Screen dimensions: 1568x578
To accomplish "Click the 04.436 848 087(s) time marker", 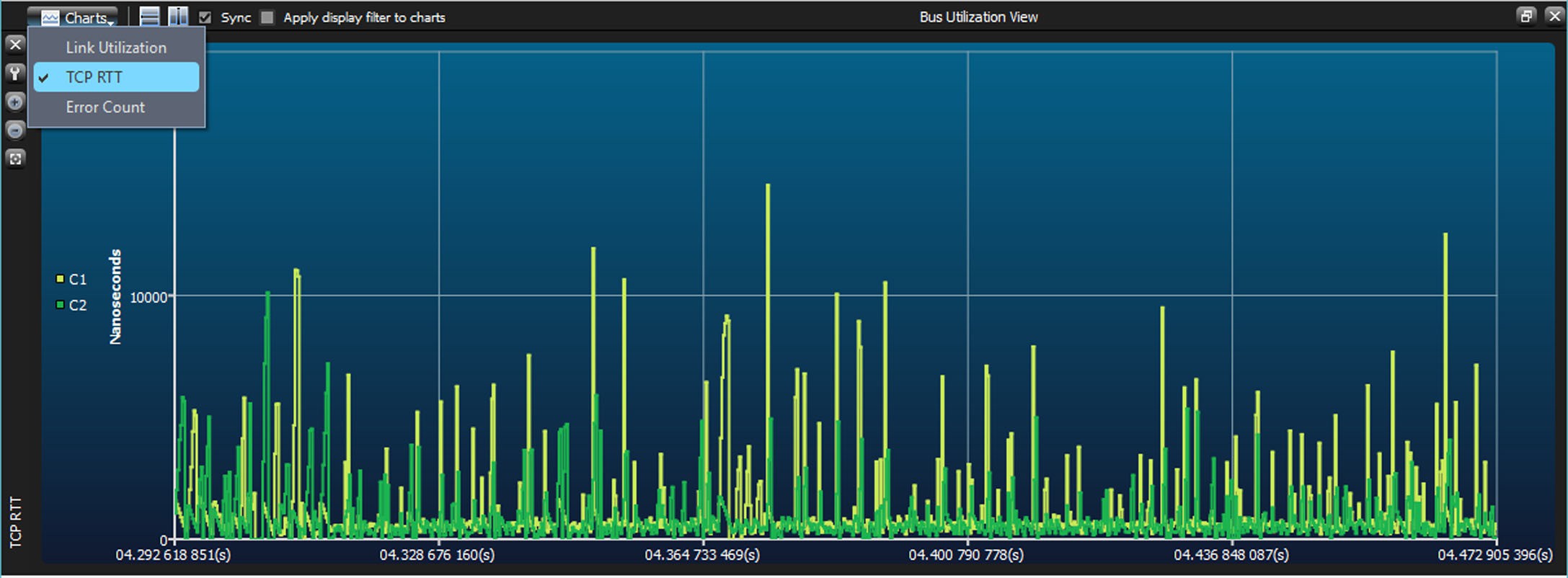I will tap(1231, 555).
